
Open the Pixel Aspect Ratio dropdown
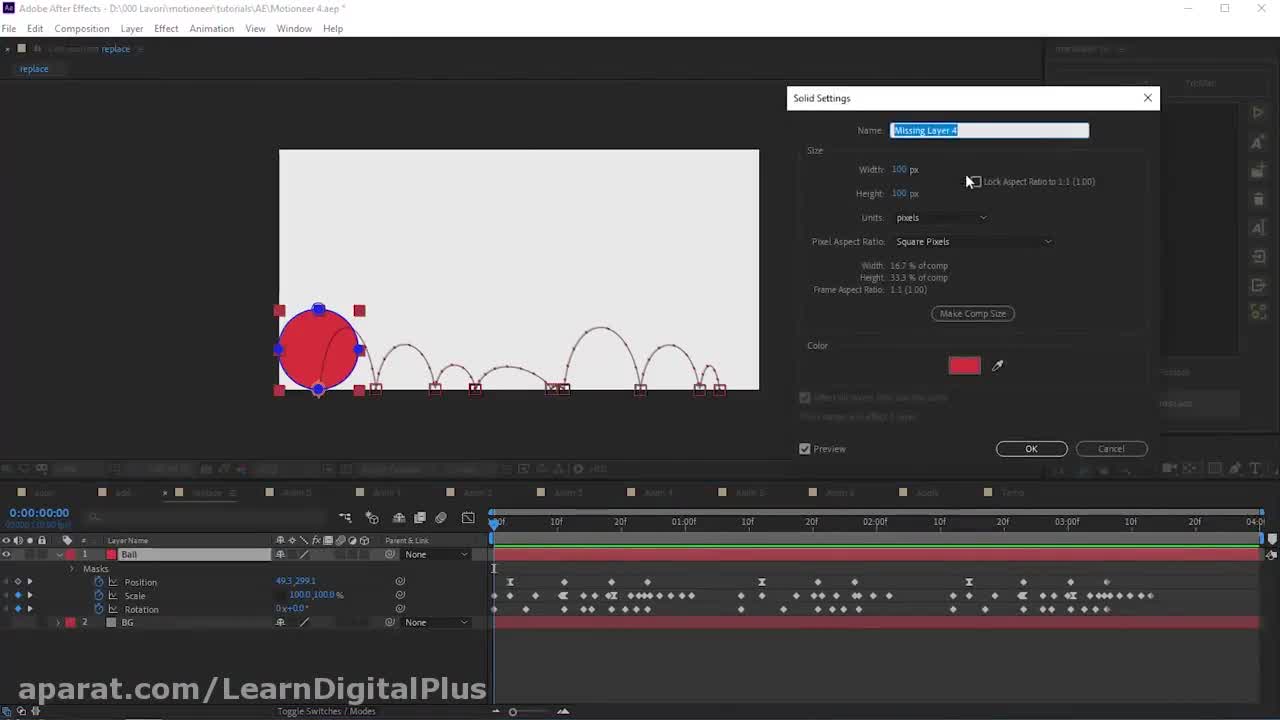(973, 242)
